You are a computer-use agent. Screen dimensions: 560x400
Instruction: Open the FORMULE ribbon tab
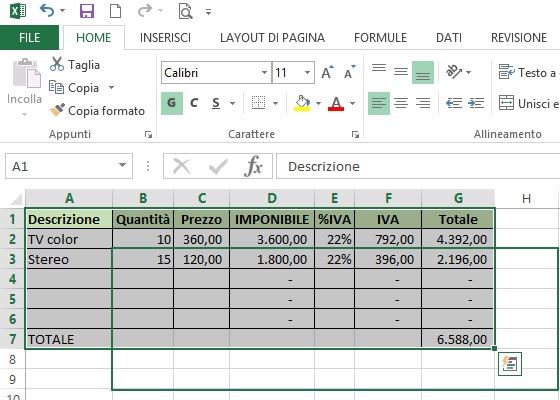(380, 38)
